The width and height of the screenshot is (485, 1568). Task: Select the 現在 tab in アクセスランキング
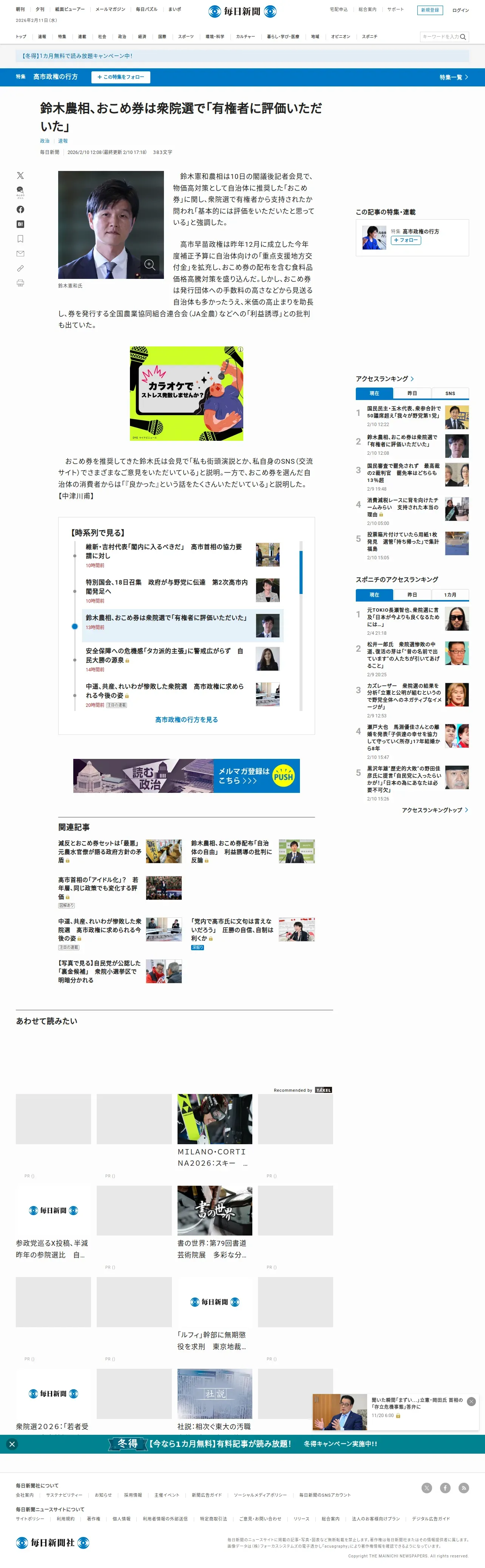coord(374,393)
